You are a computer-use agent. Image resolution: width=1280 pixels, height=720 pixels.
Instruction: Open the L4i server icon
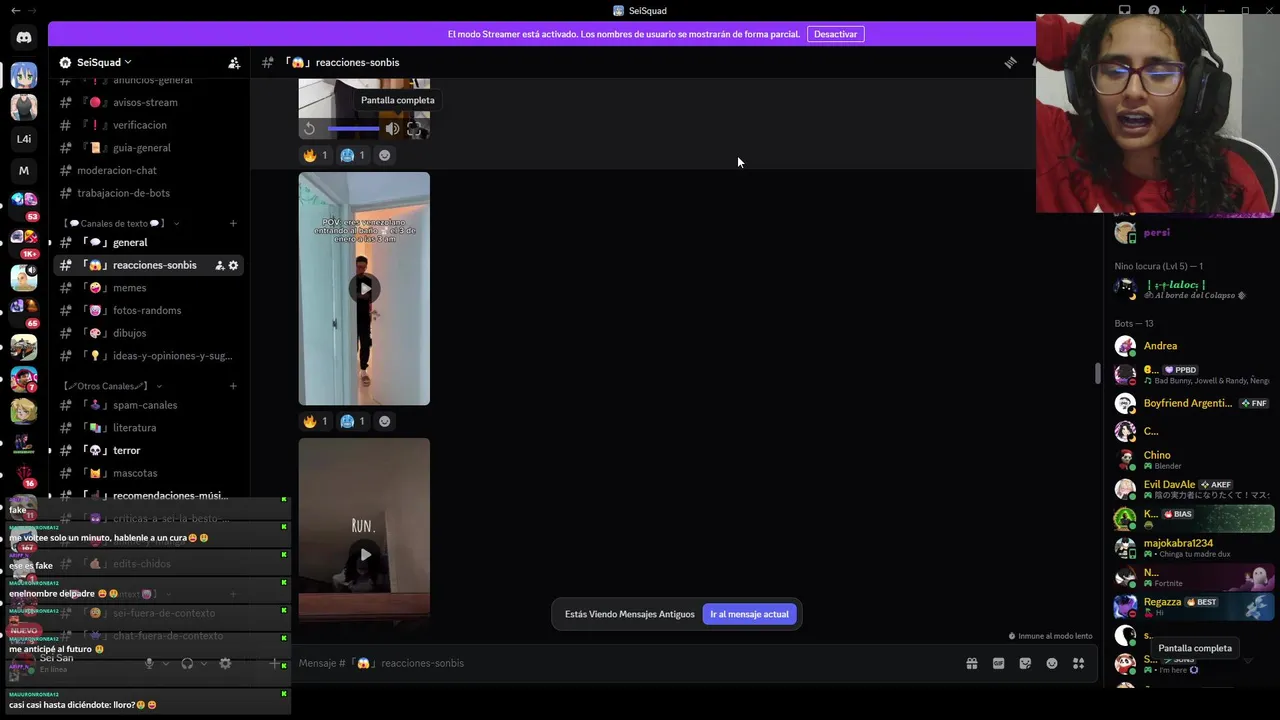pyautogui.click(x=24, y=139)
